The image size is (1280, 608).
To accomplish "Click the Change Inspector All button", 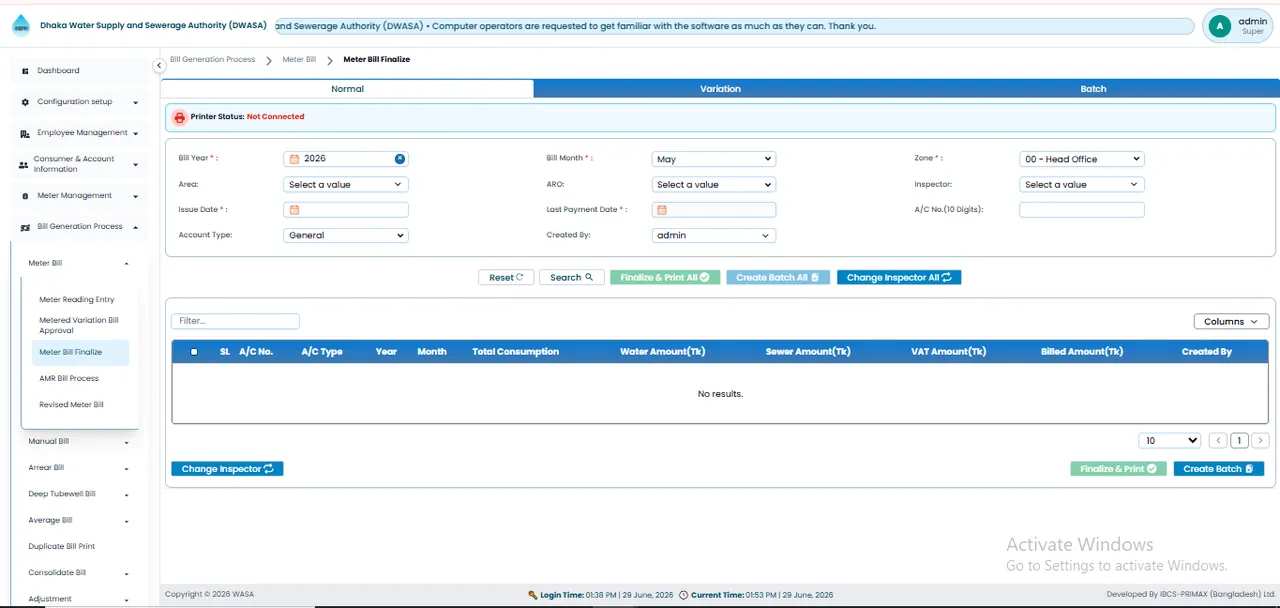I will pyautogui.click(x=899, y=278).
